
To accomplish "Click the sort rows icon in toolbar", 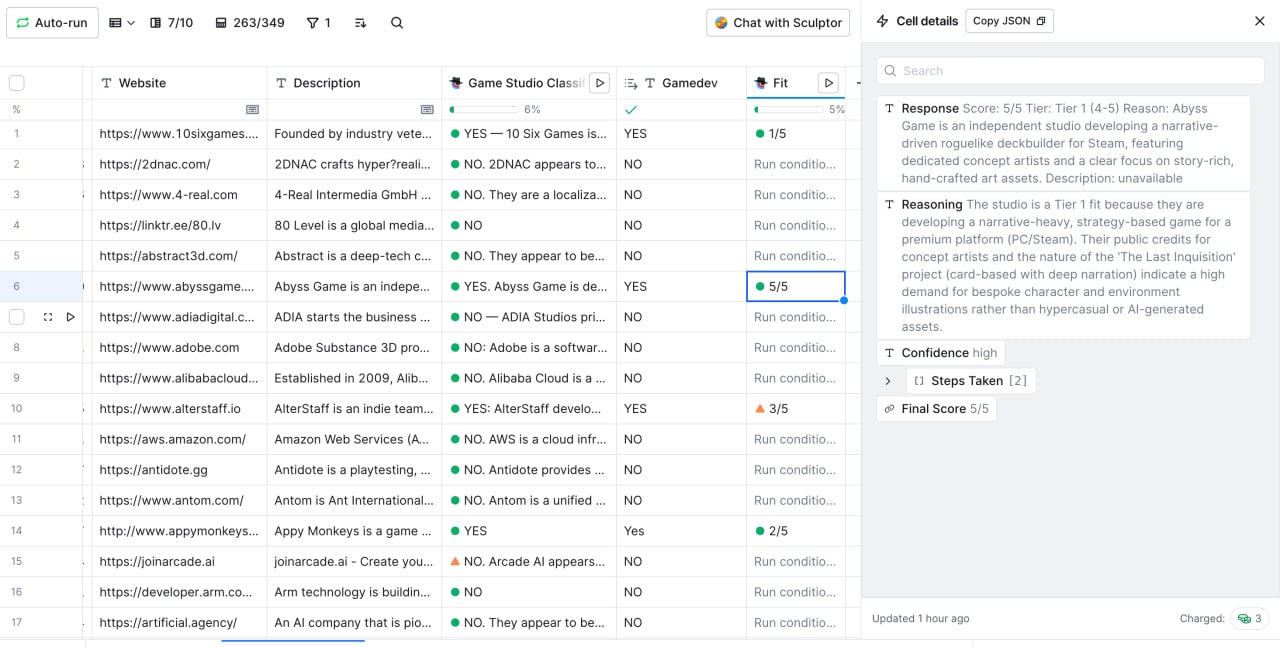I will tap(360, 23).
